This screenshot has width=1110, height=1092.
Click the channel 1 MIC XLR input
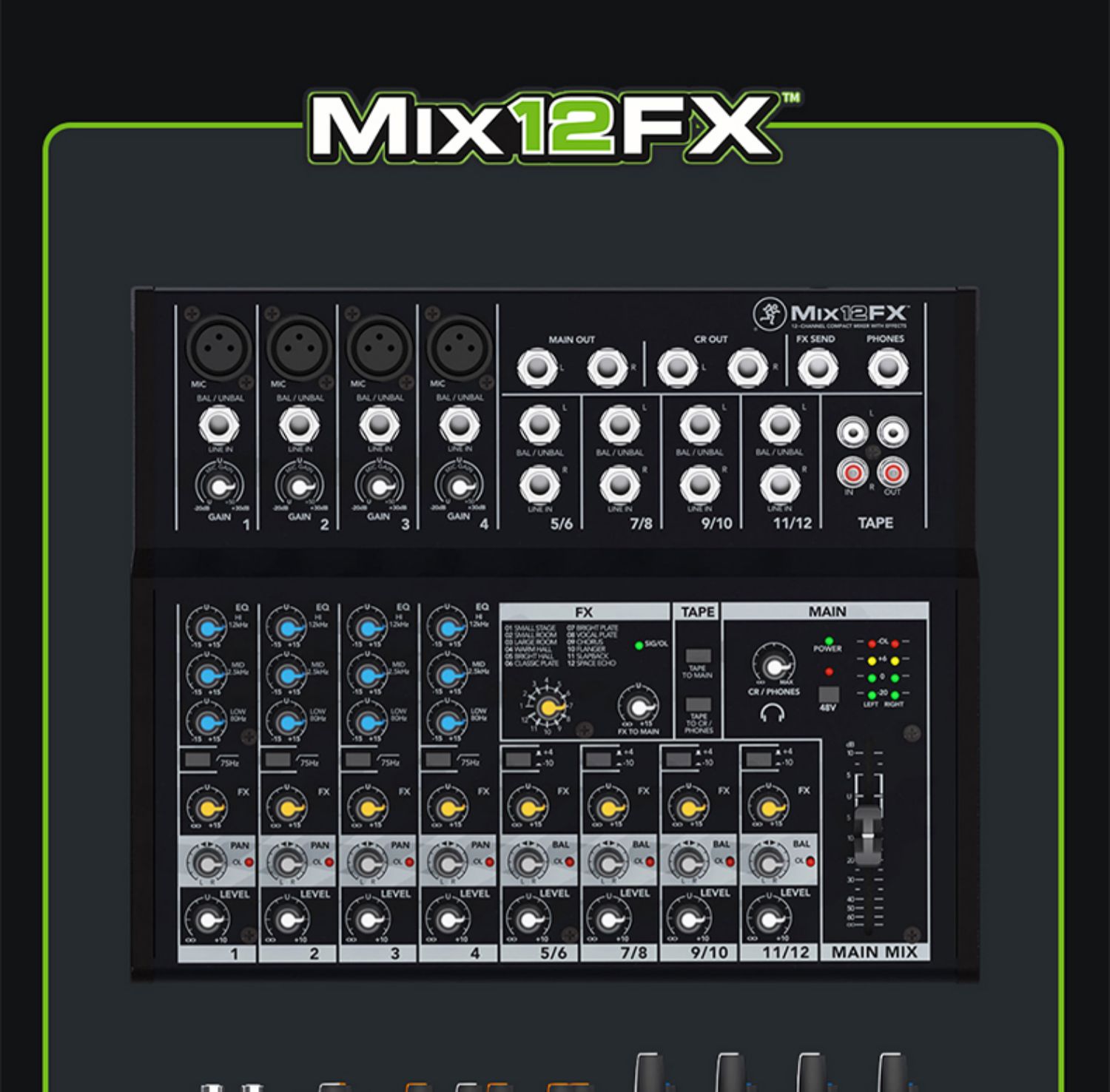218,347
